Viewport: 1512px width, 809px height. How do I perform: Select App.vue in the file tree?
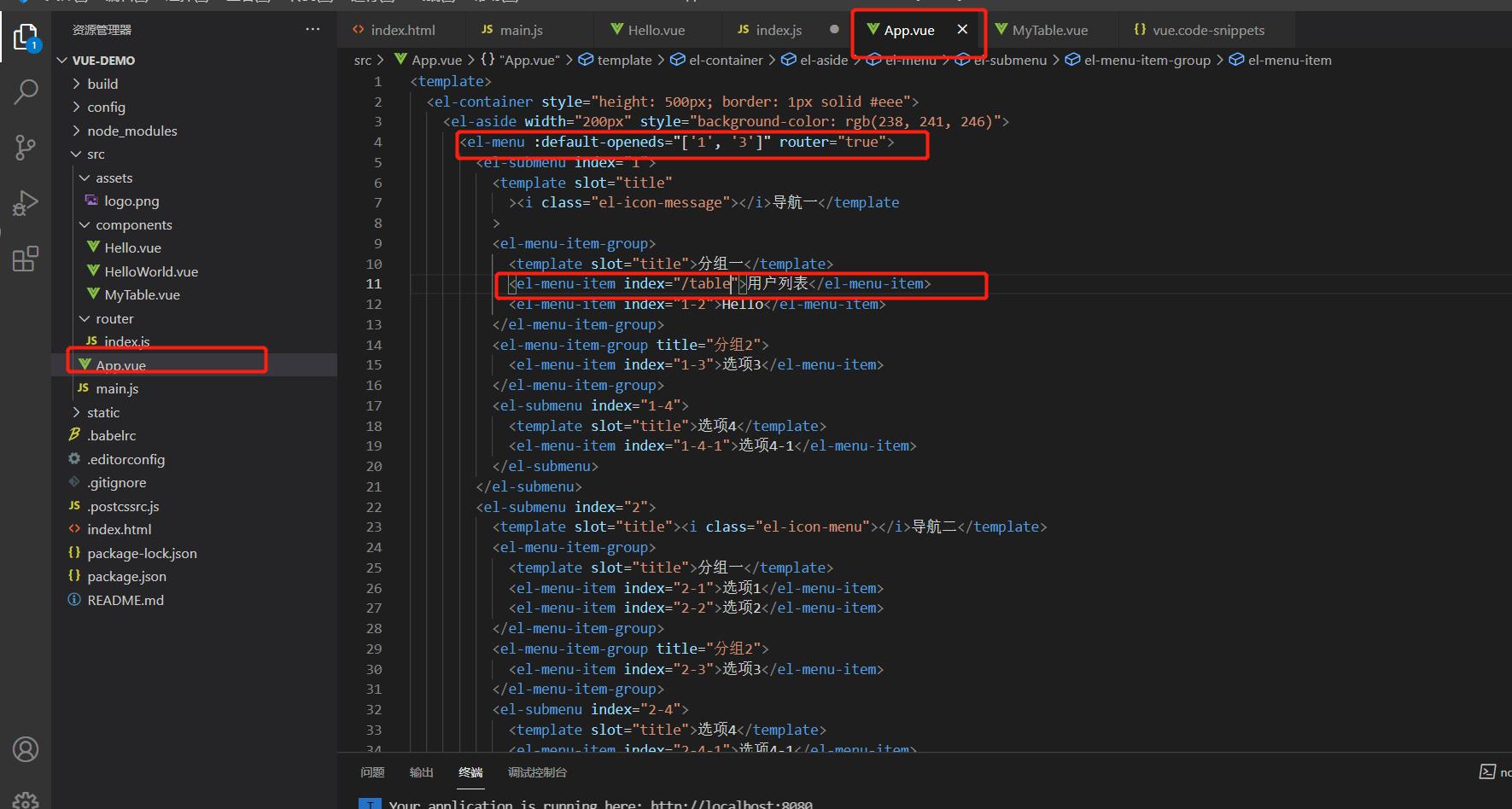pos(120,365)
